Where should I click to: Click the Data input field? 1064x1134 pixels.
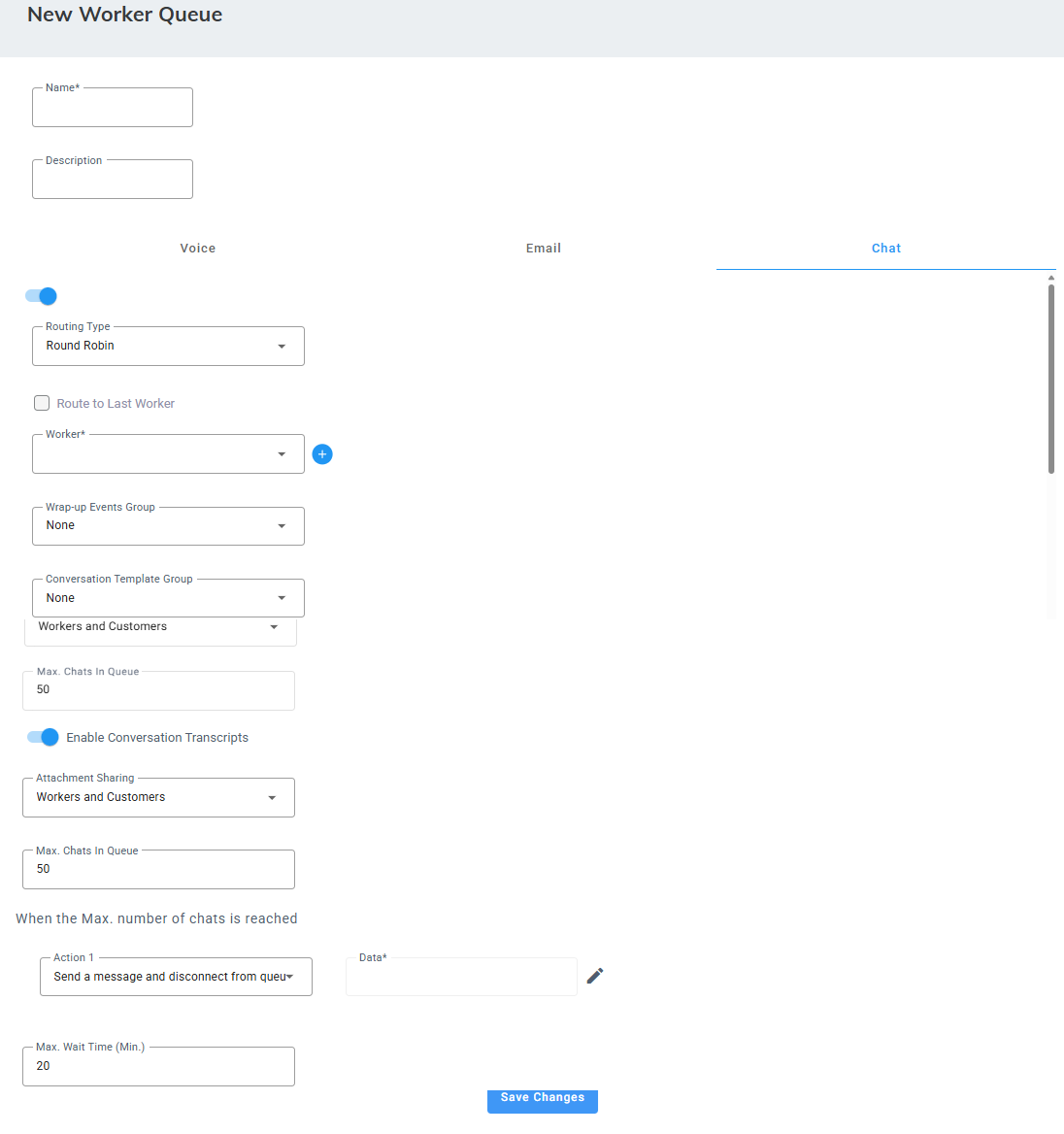[x=461, y=977]
